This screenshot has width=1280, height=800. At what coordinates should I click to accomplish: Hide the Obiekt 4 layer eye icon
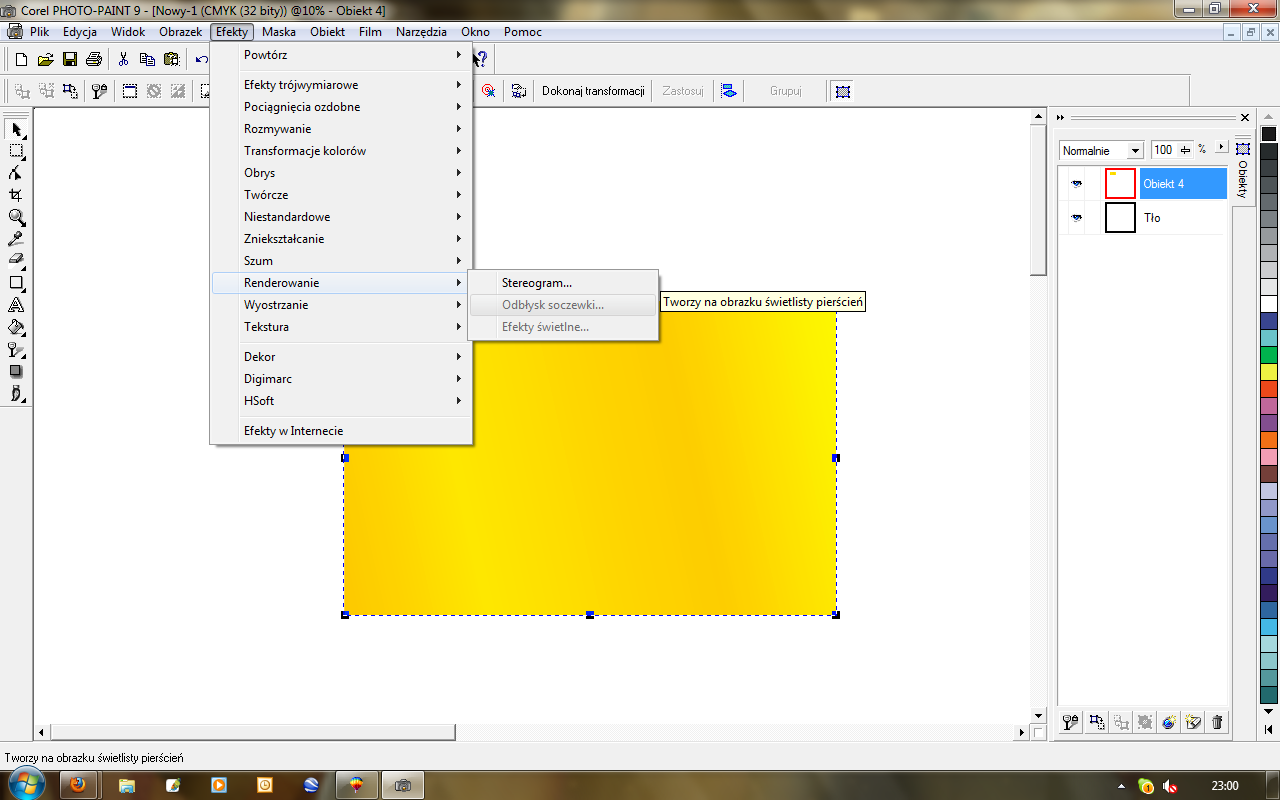(1077, 184)
